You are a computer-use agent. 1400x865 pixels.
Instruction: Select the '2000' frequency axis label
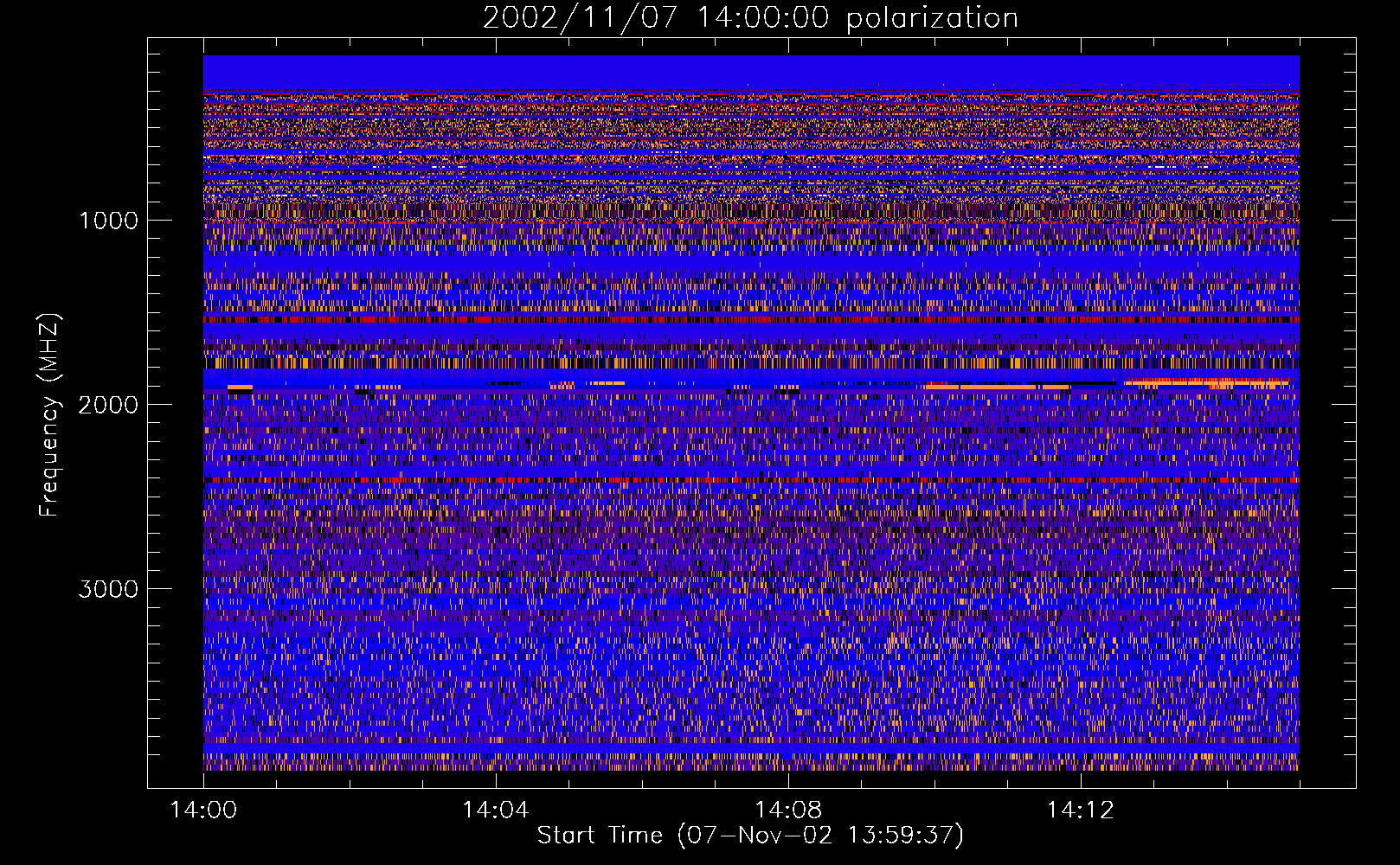pyautogui.click(x=108, y=405)
